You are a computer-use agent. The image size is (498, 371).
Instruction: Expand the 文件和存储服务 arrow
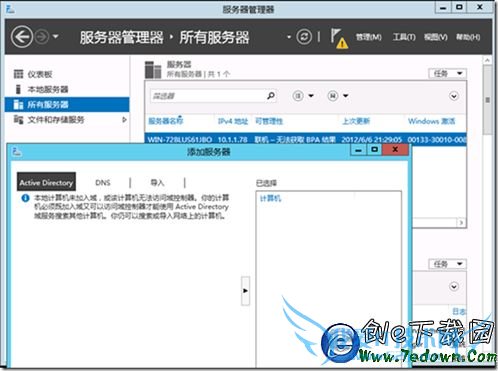pos(124,120)
